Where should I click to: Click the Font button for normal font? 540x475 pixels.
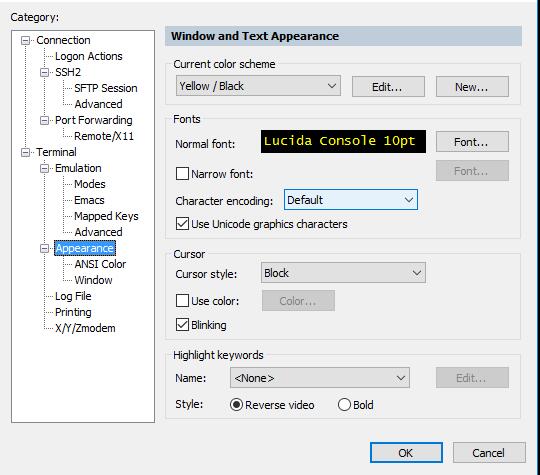click(x=472, y=142)
